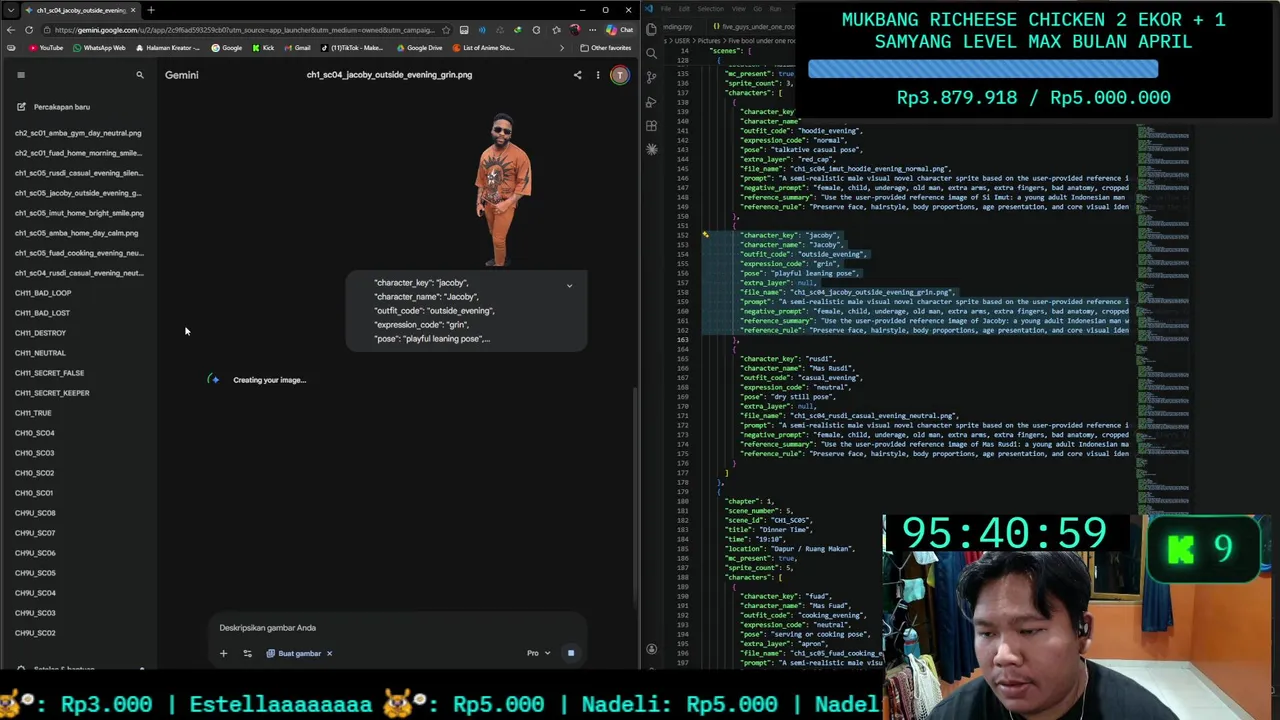Open the VS Code Explorer icon
This screenshot has width=1280, height=720.
coord(652,29)
